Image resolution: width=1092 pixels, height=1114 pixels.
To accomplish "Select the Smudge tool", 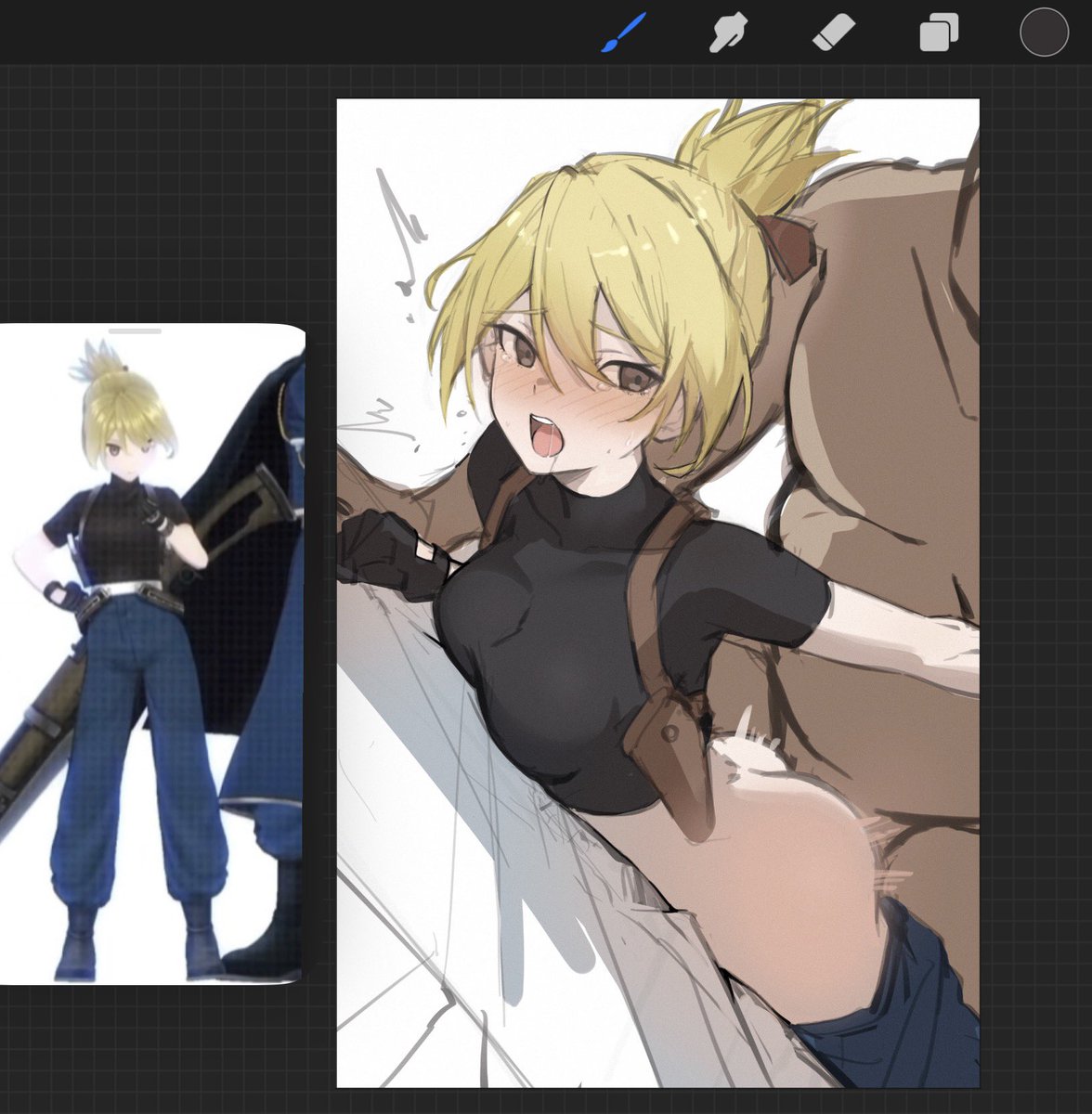I will pyautogui.click(x=730, y=32).
